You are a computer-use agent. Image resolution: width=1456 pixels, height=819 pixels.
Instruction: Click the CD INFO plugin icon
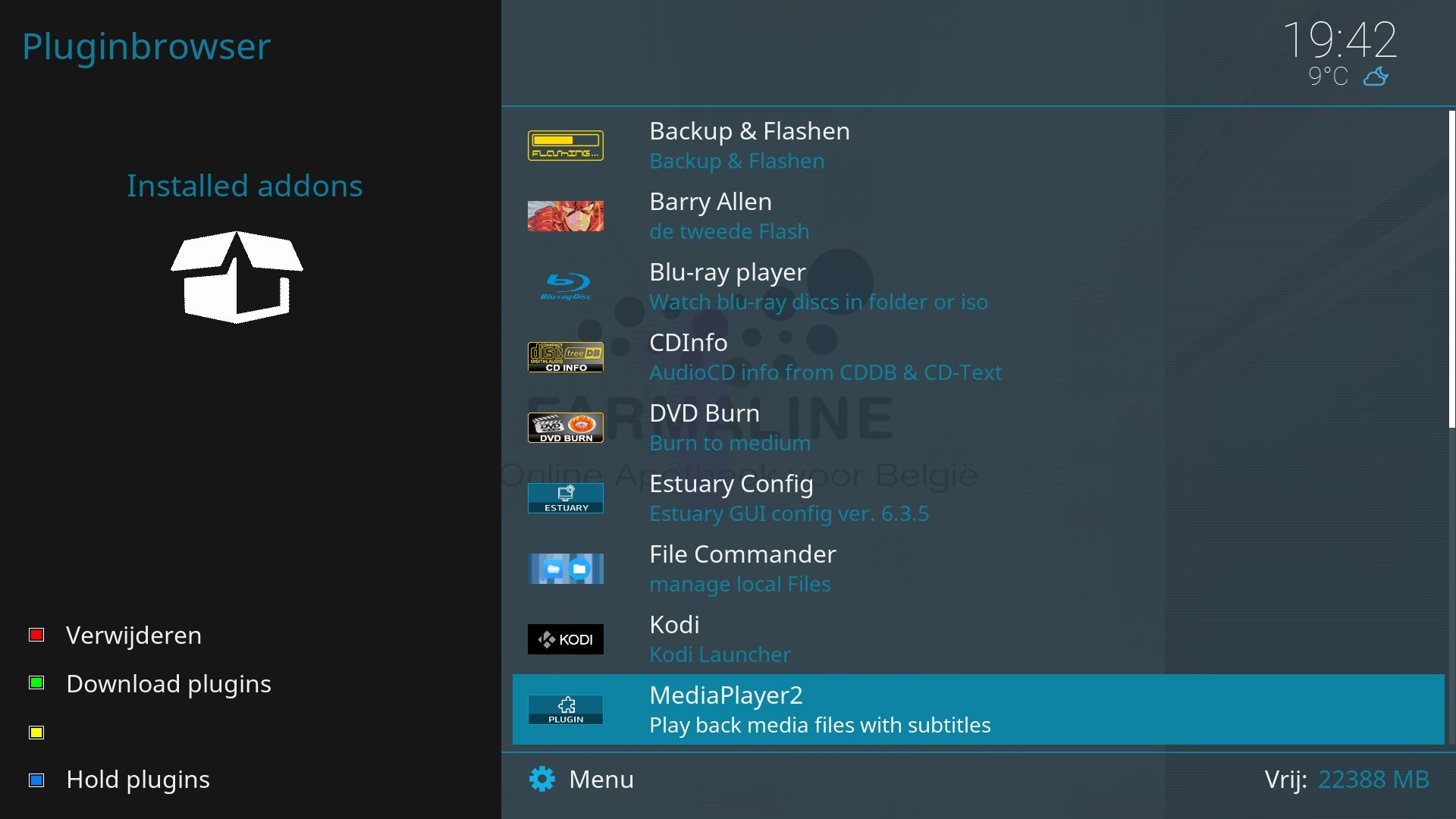tap(566, 357)
